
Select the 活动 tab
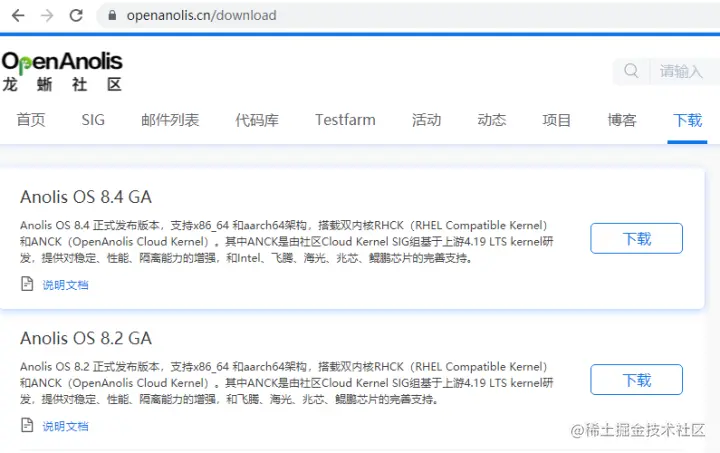[426, 120]
